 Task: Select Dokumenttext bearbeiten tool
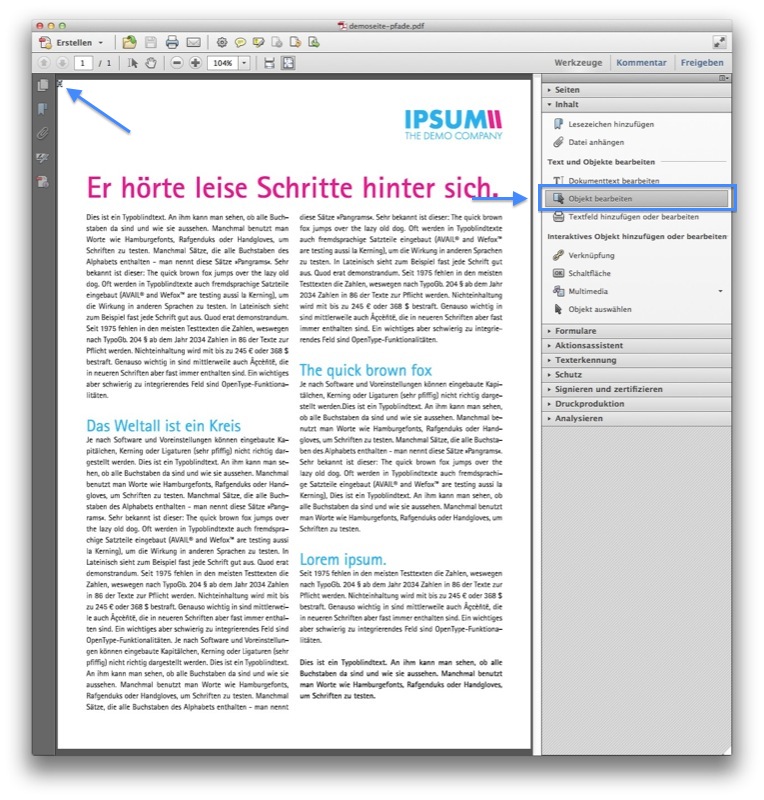coord(613,181)
